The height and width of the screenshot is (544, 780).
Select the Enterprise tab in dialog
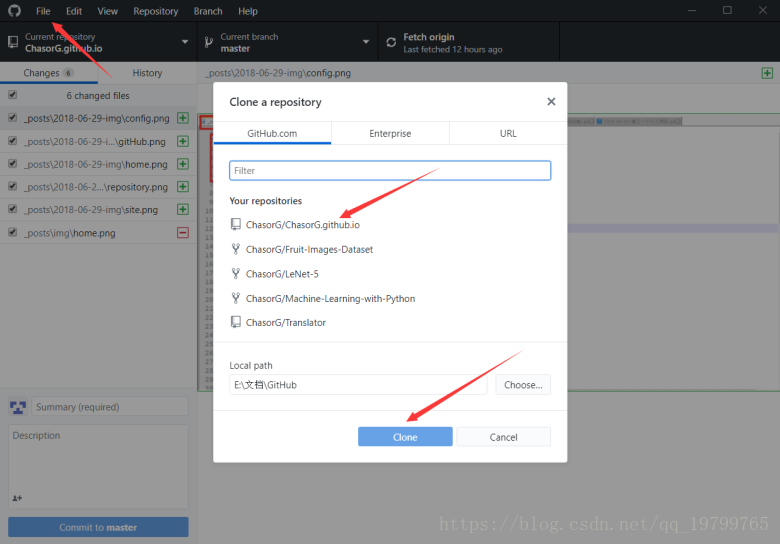point(390,133)
